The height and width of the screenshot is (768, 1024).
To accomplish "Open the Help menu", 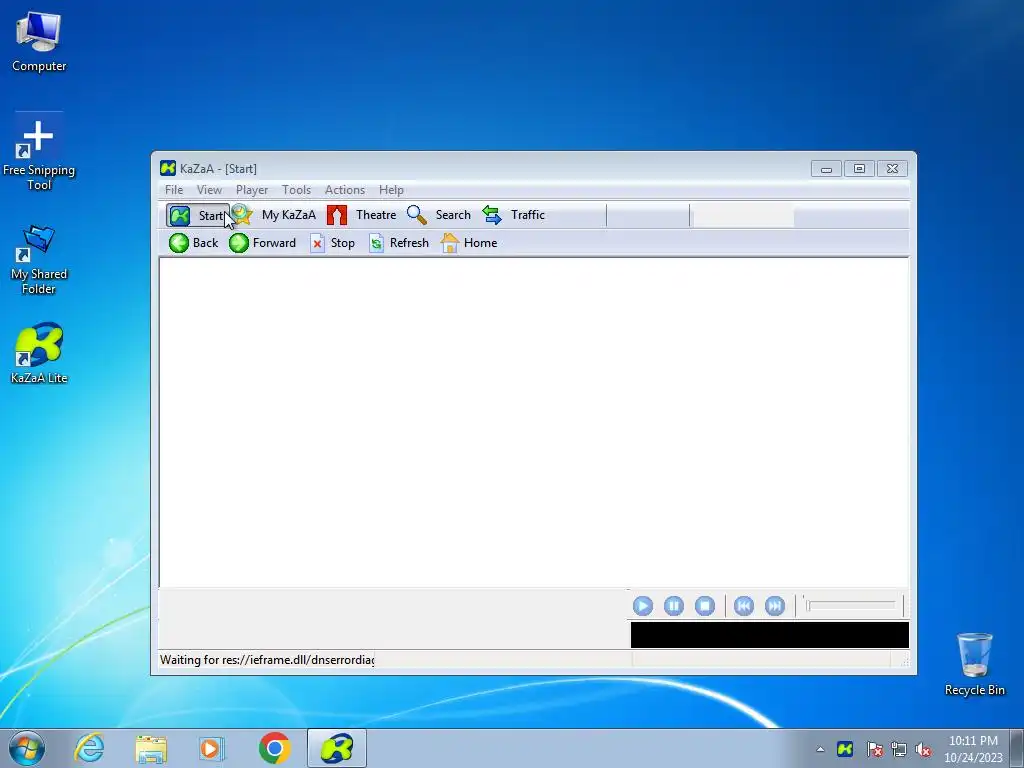I will pyautogui.click(x=391, y=190).
